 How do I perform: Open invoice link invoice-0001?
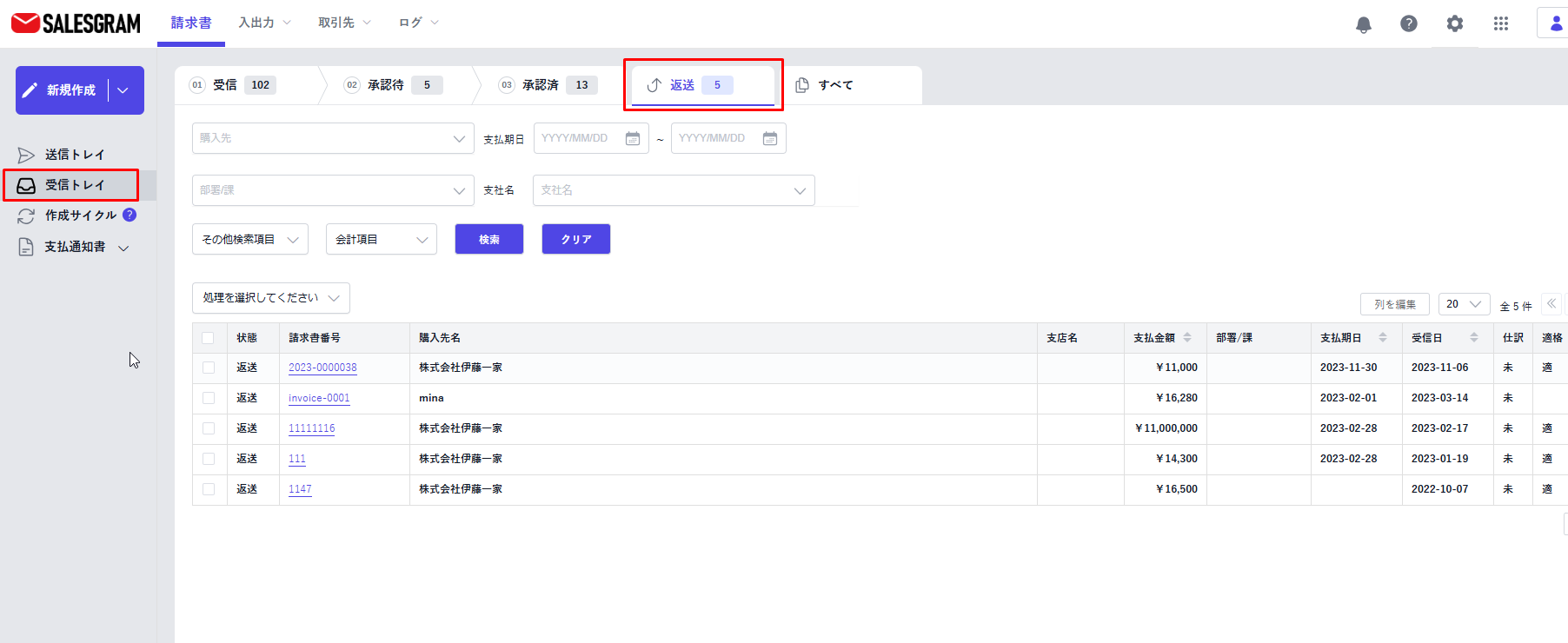(319, 398)
